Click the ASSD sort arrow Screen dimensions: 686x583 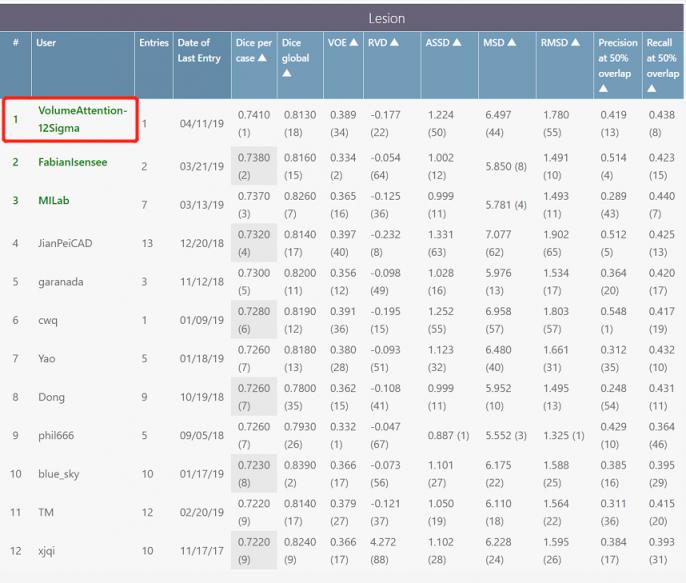[x=457, y=42]
